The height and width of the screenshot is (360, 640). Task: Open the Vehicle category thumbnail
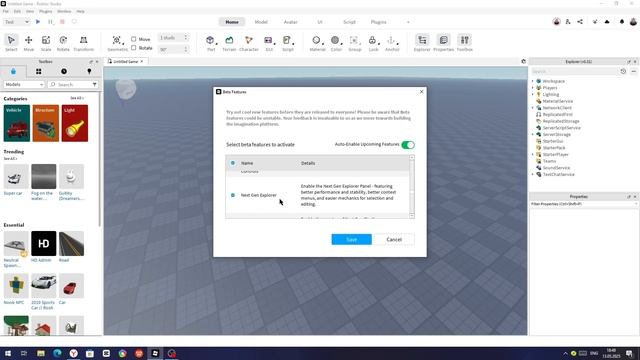pyautogui.click(x=17, y=123)
